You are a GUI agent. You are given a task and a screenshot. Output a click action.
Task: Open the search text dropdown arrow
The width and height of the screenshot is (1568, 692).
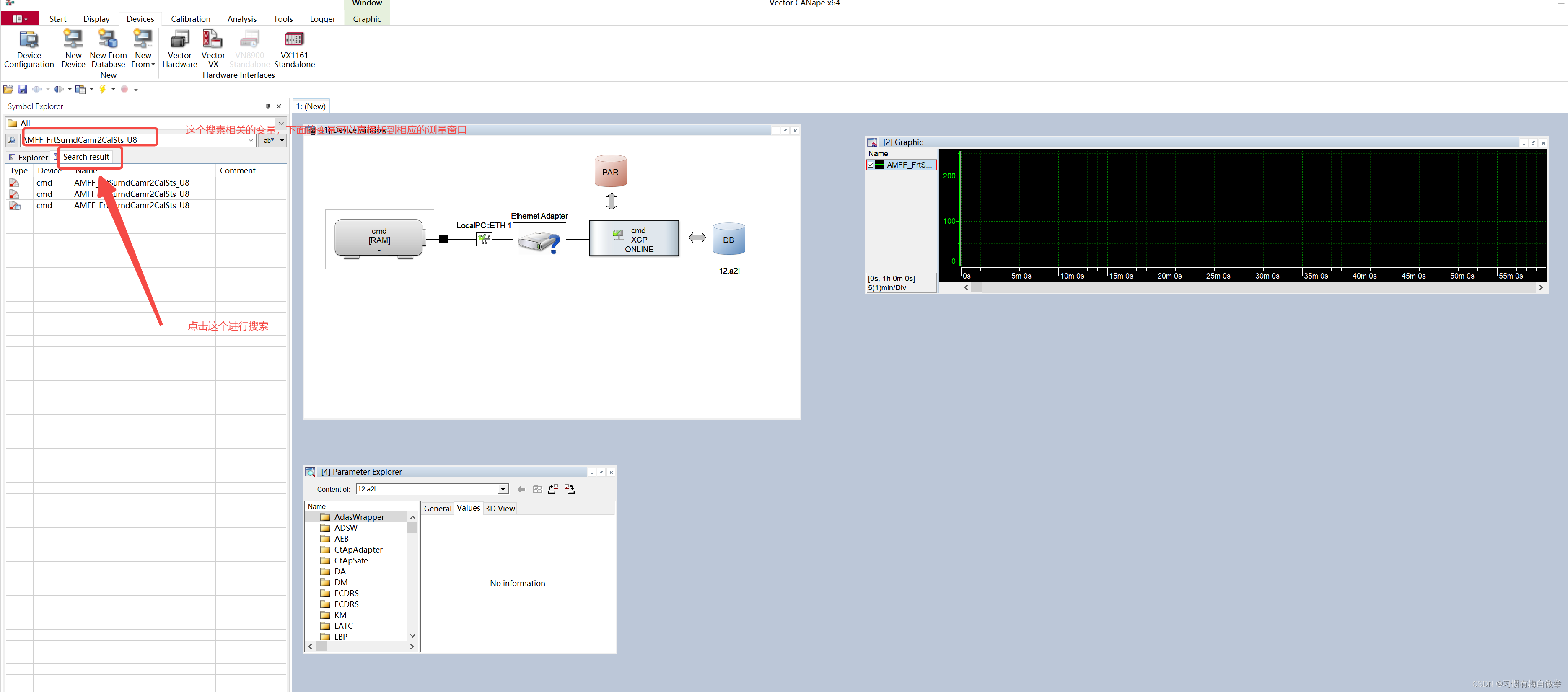(x=251, y=140)
